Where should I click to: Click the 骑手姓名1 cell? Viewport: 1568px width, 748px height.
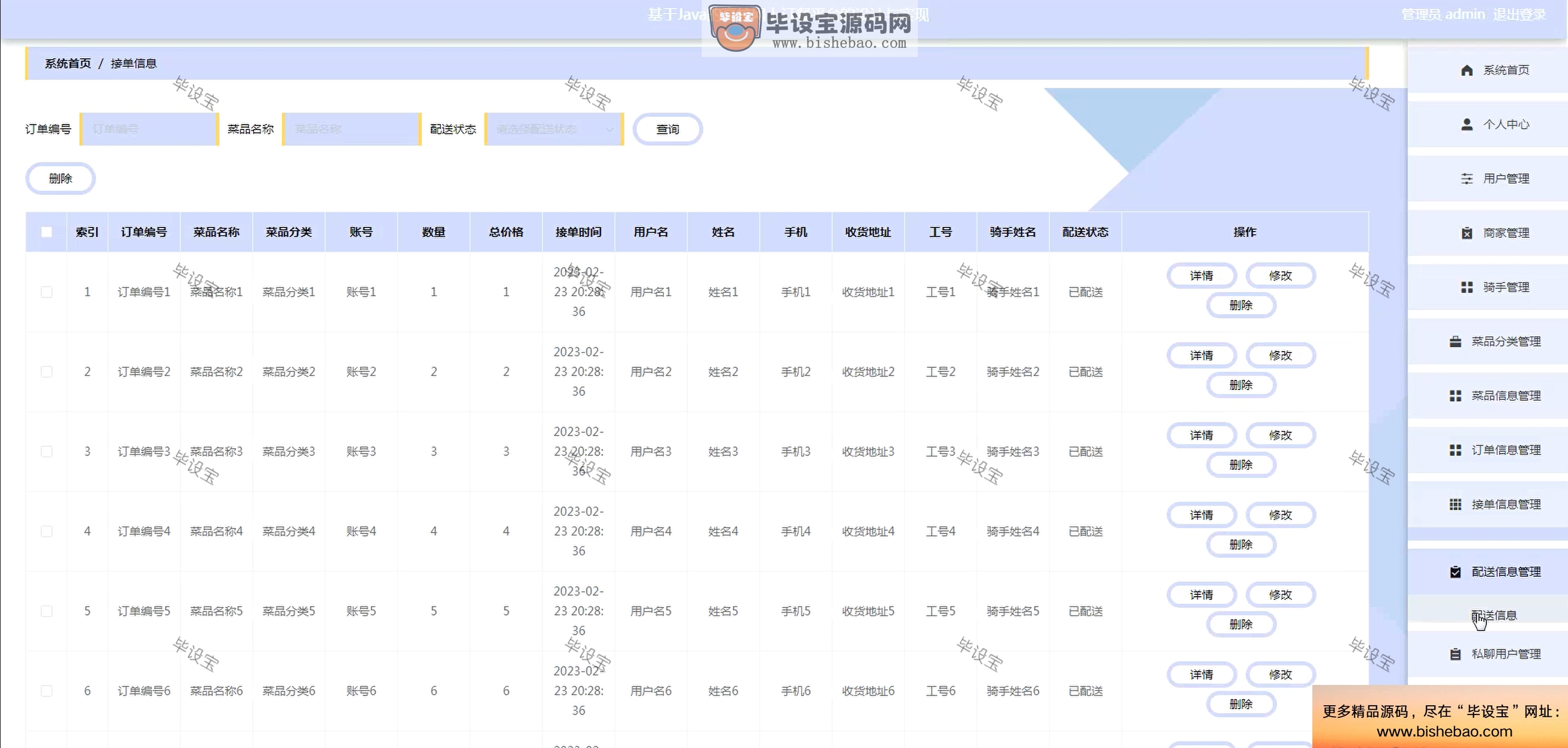(1013, 292)
